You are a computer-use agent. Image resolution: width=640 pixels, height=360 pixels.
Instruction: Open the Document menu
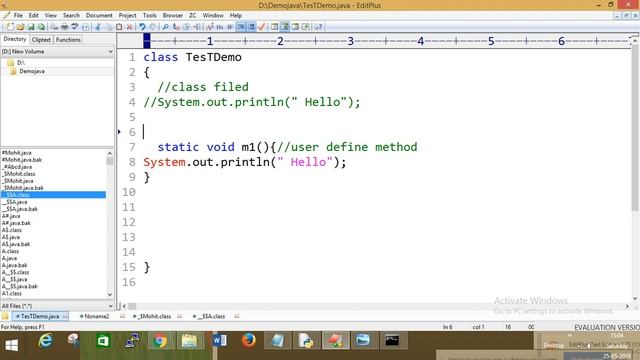(99, 16)
